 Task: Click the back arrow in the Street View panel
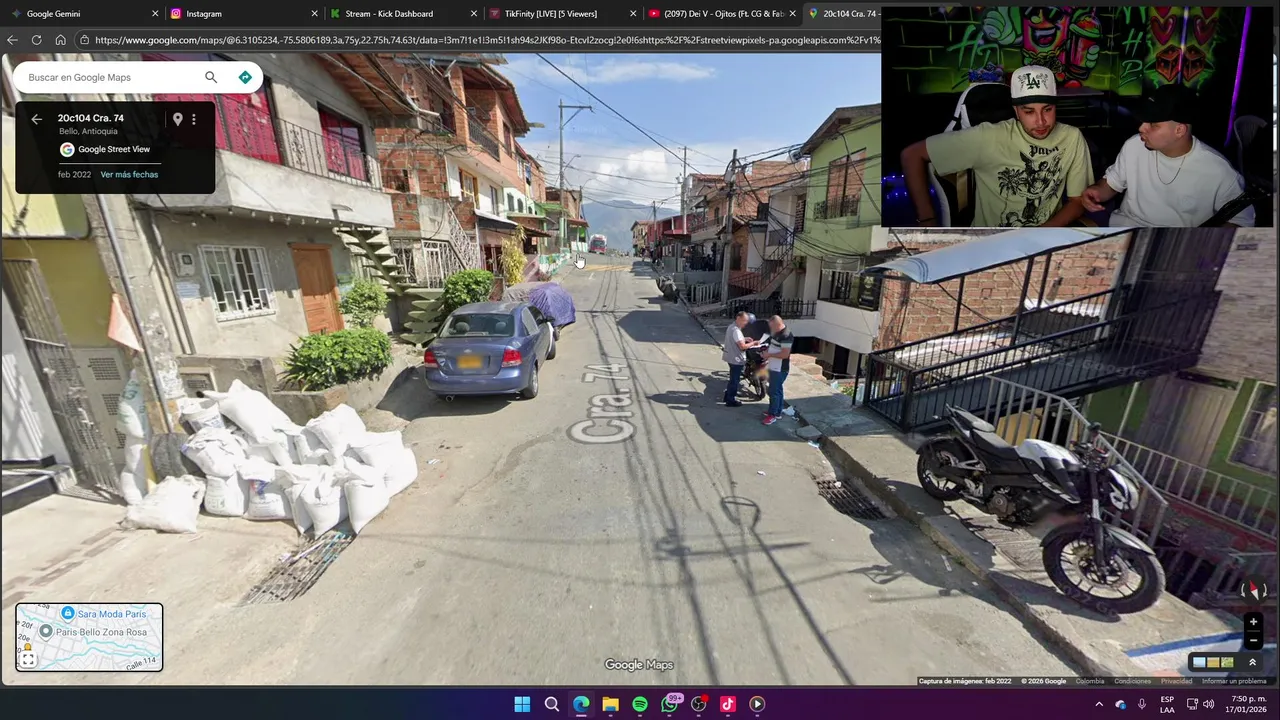click(x=36, y=119)
